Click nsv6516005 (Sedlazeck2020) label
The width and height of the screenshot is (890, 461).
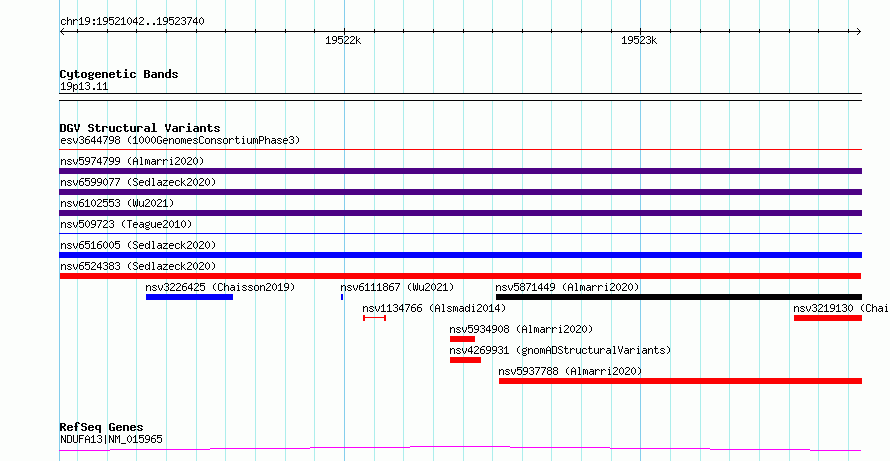tap(138, 245)
